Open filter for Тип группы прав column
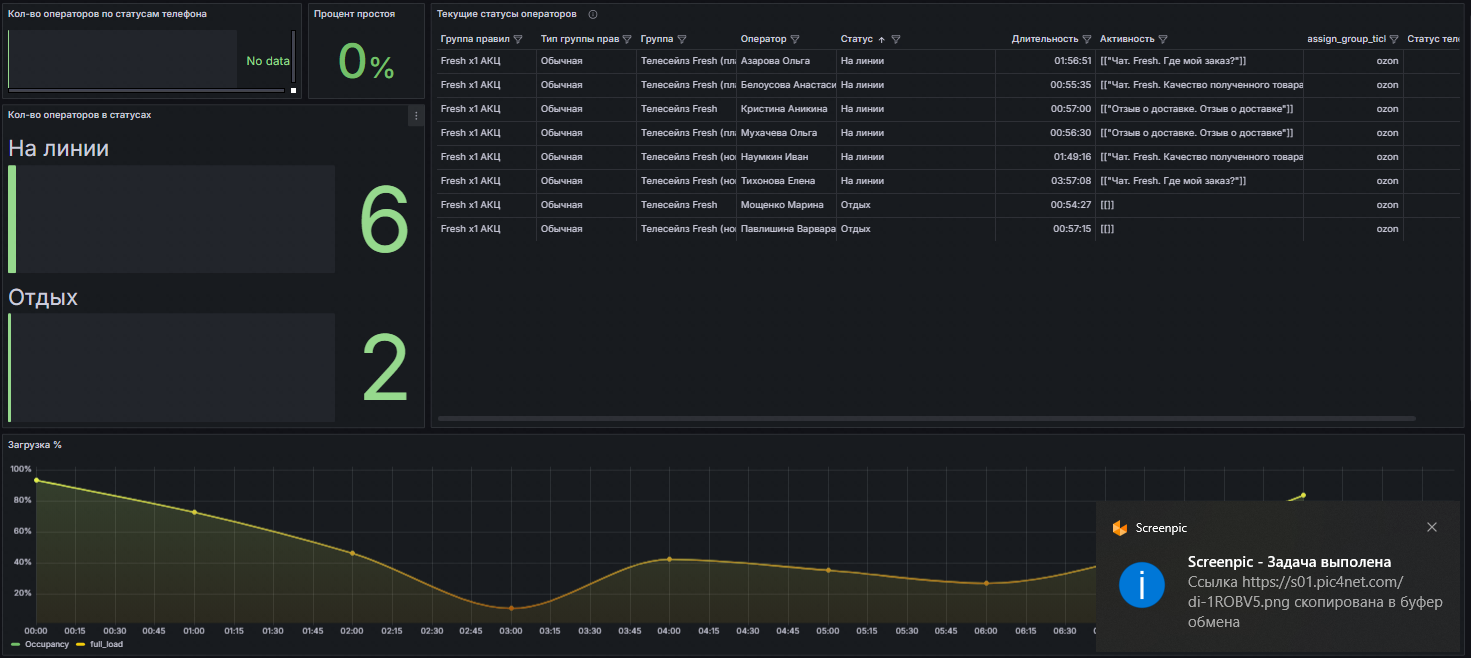Image resolution: width=1471 pixels, height=658 pixels. click(627, 40)
